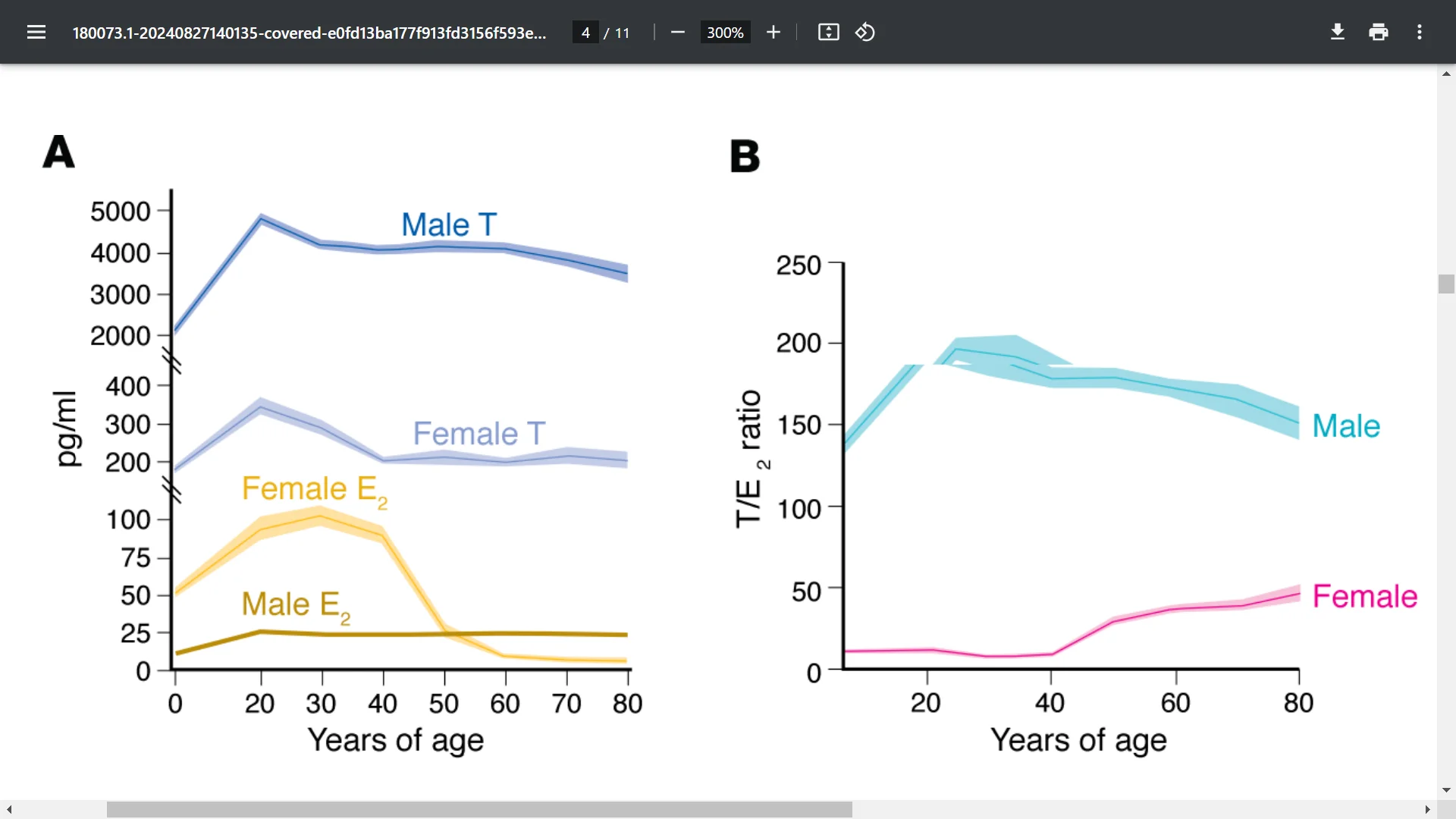Click the panel 'A' heading letter
This screenshot has width=1456, height=819.
pyautogui.click(x=58, y=152)
